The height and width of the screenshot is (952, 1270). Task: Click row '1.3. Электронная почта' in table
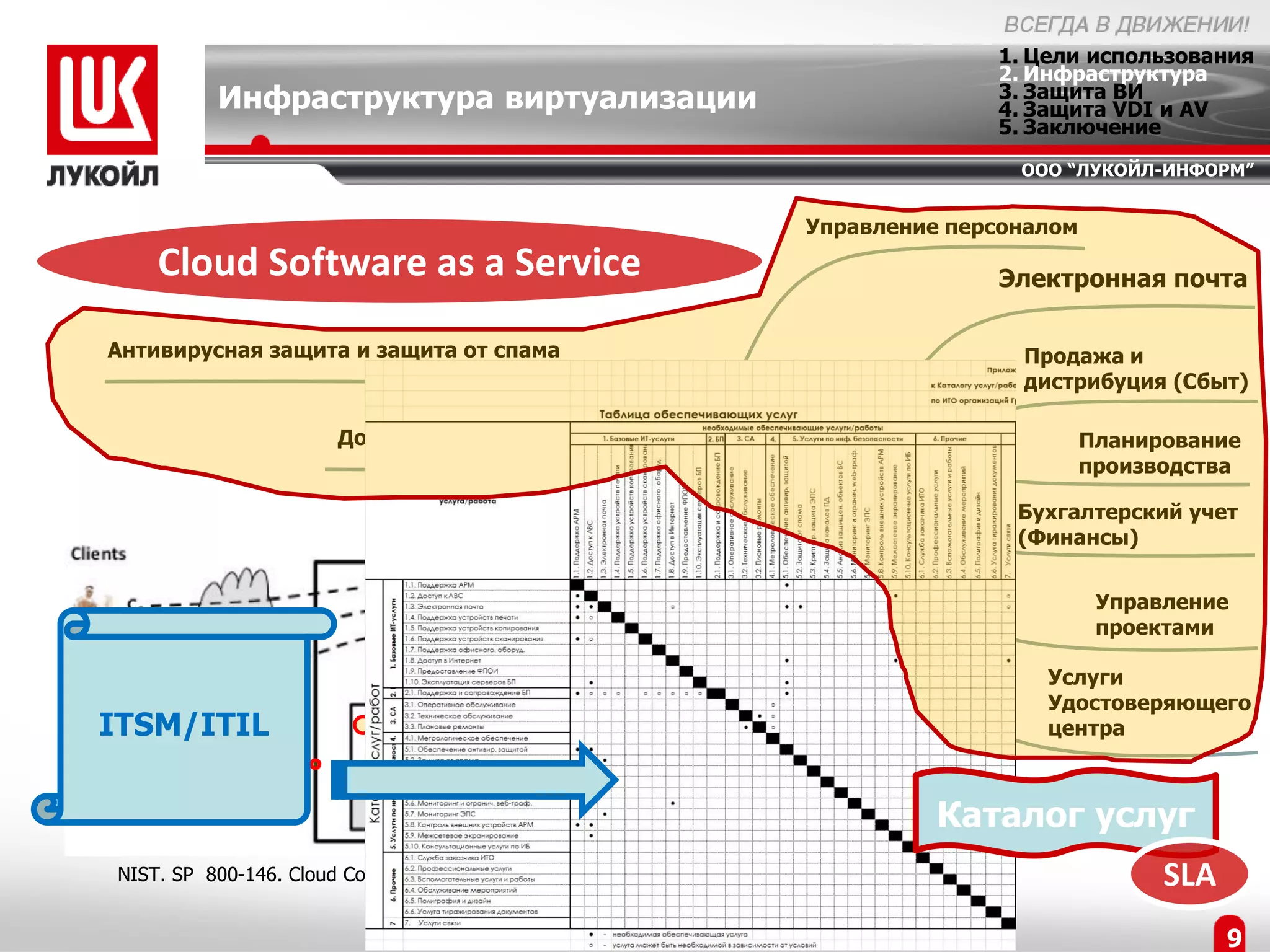tap(487, 607)
